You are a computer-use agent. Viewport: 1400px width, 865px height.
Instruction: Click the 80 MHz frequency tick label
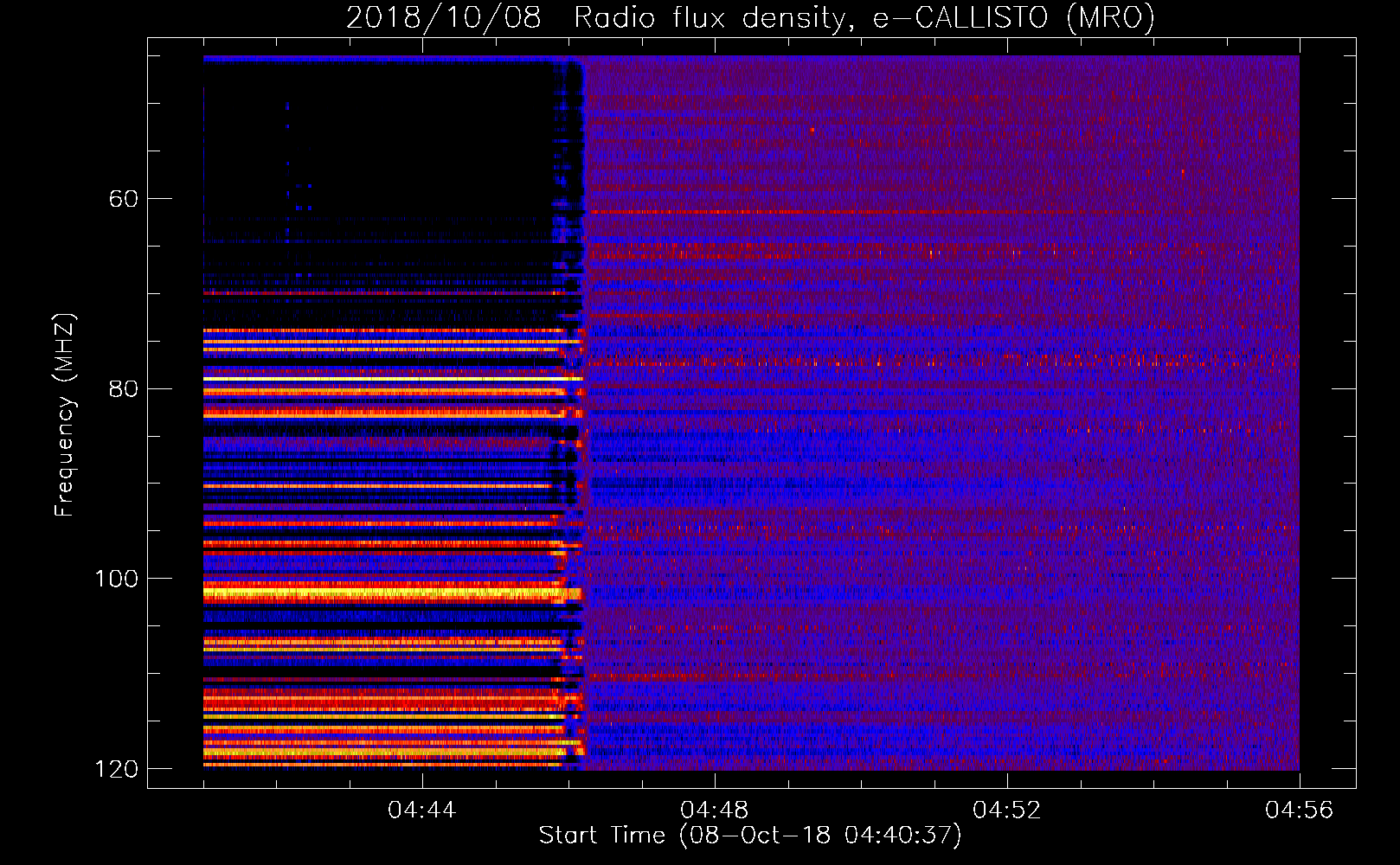pyautogui.click(x=123, y=388)
